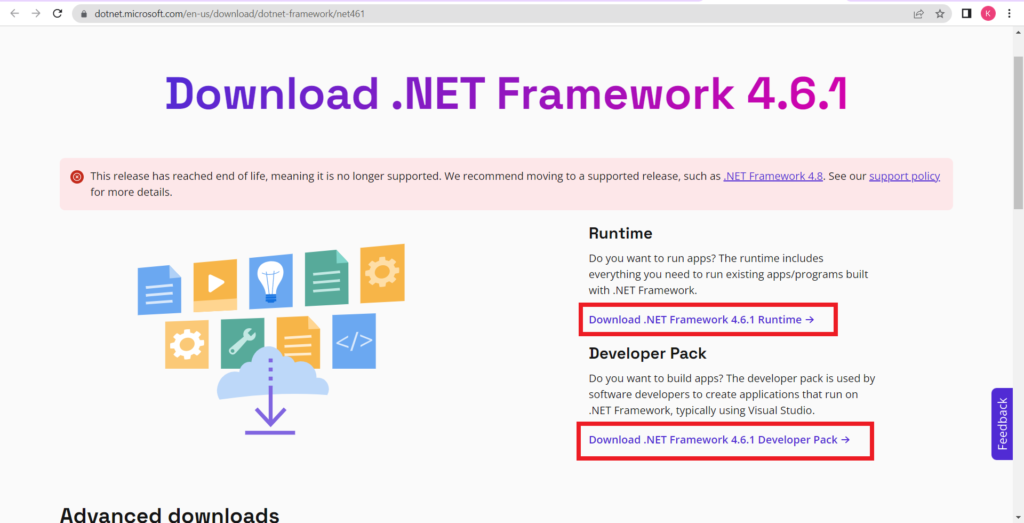Open the .NET Framework 4.8 link

point(773,176)
